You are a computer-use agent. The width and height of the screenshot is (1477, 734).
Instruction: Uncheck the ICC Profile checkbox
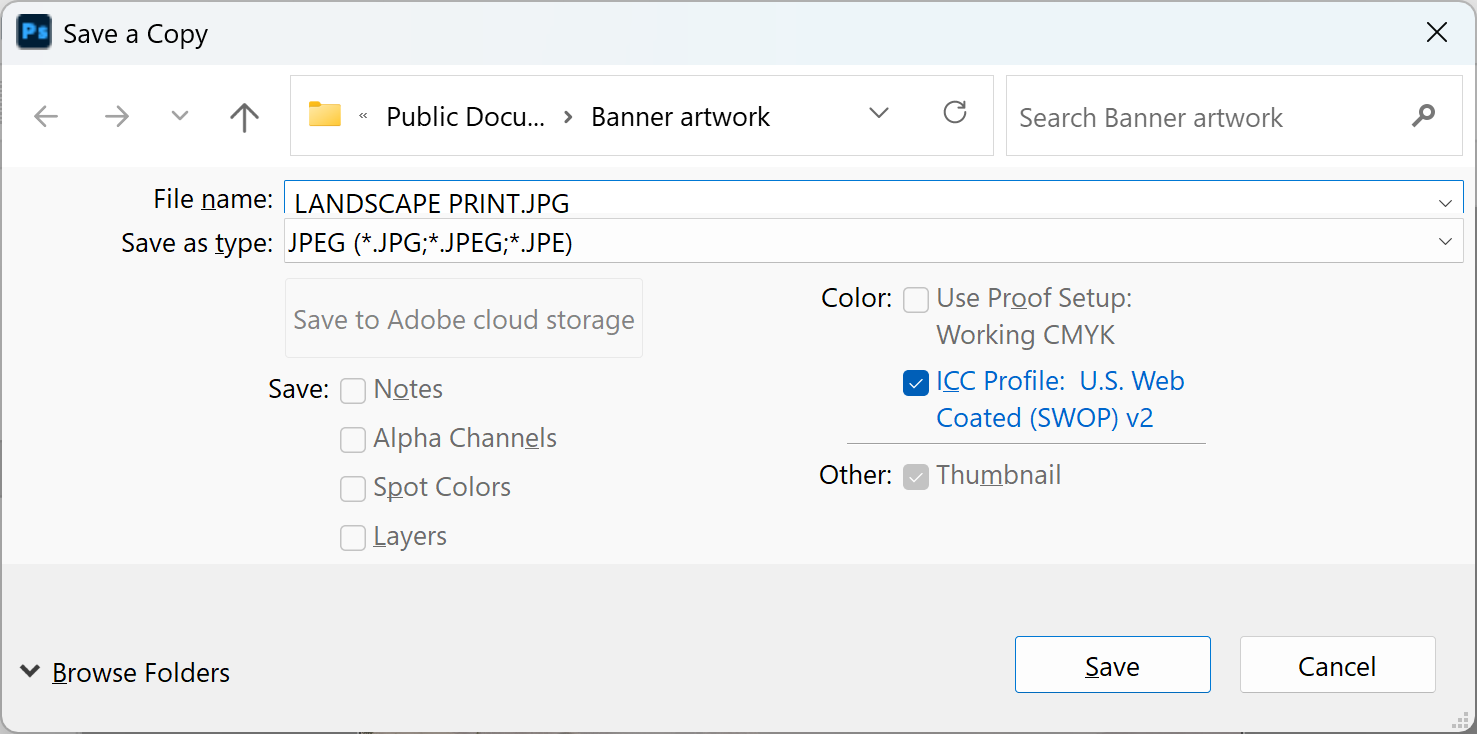916,382
